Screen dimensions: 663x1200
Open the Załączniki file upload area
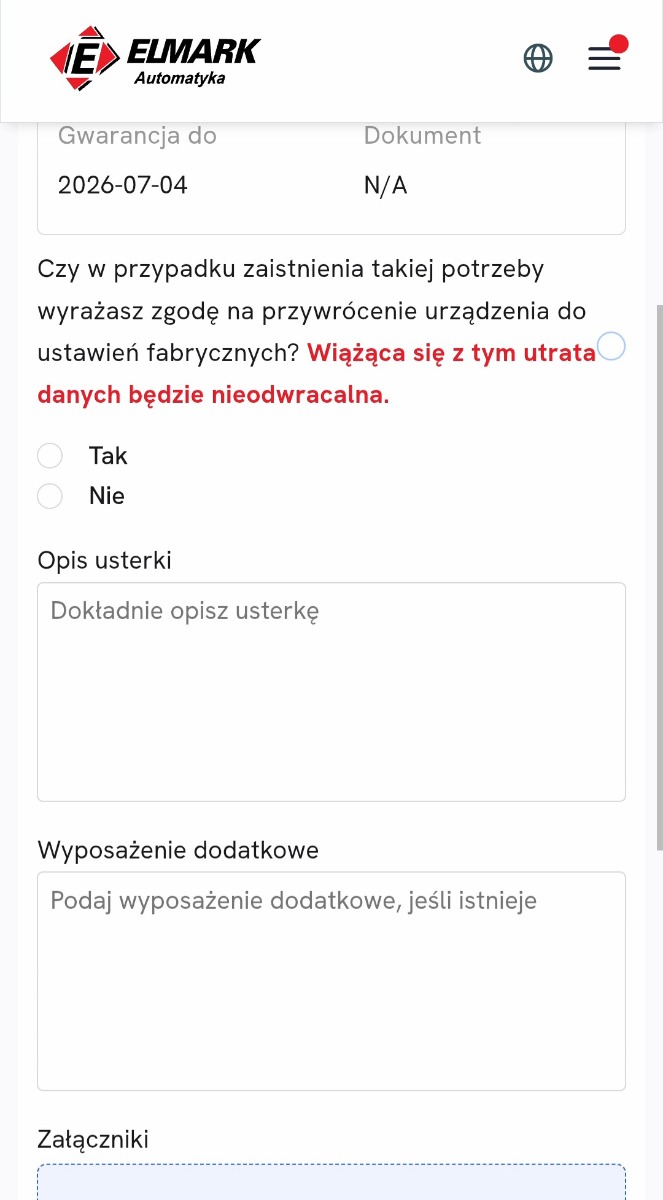[x=331, y=1185]
